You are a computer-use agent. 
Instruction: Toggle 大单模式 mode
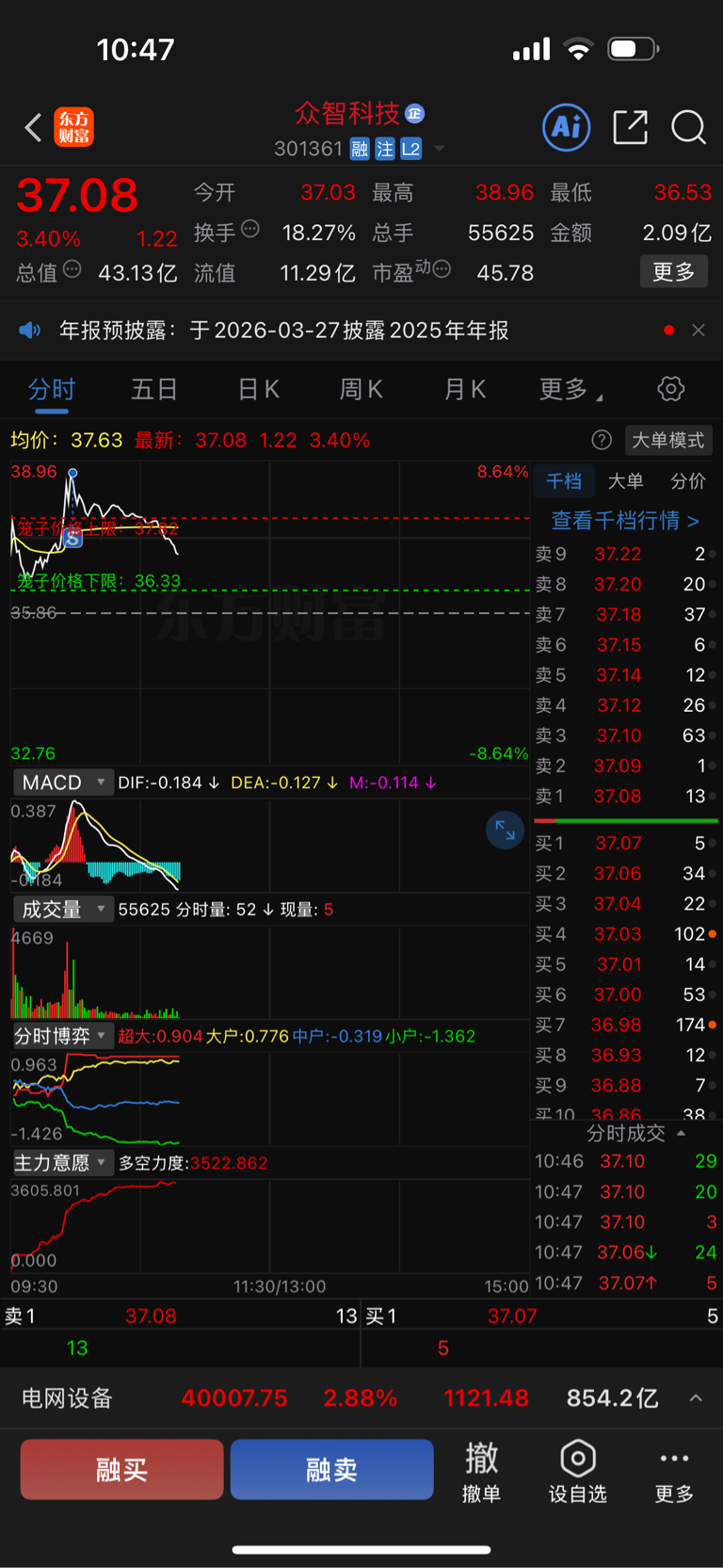667,440
